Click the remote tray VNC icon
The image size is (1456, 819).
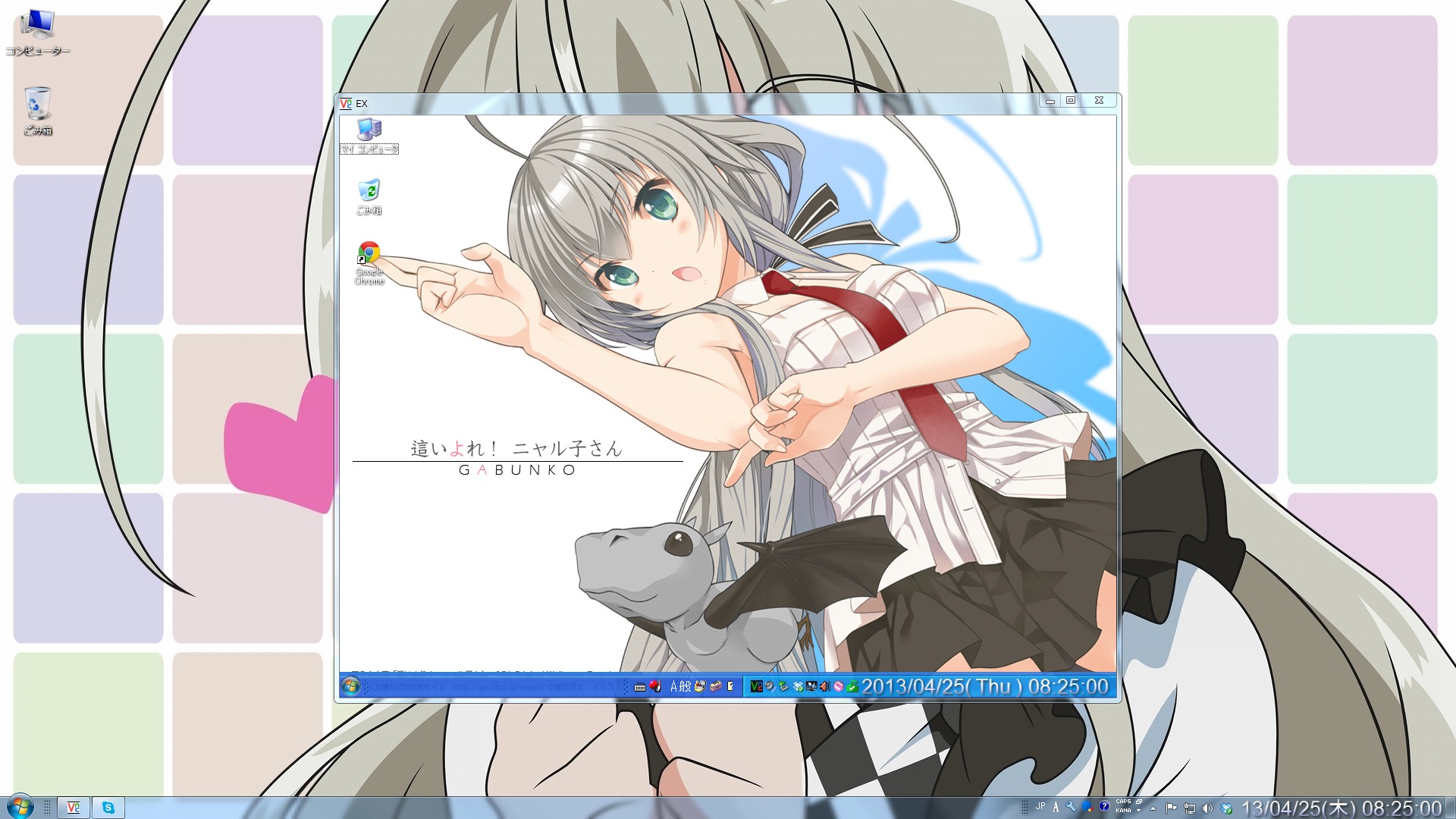(x=756, y=686)
